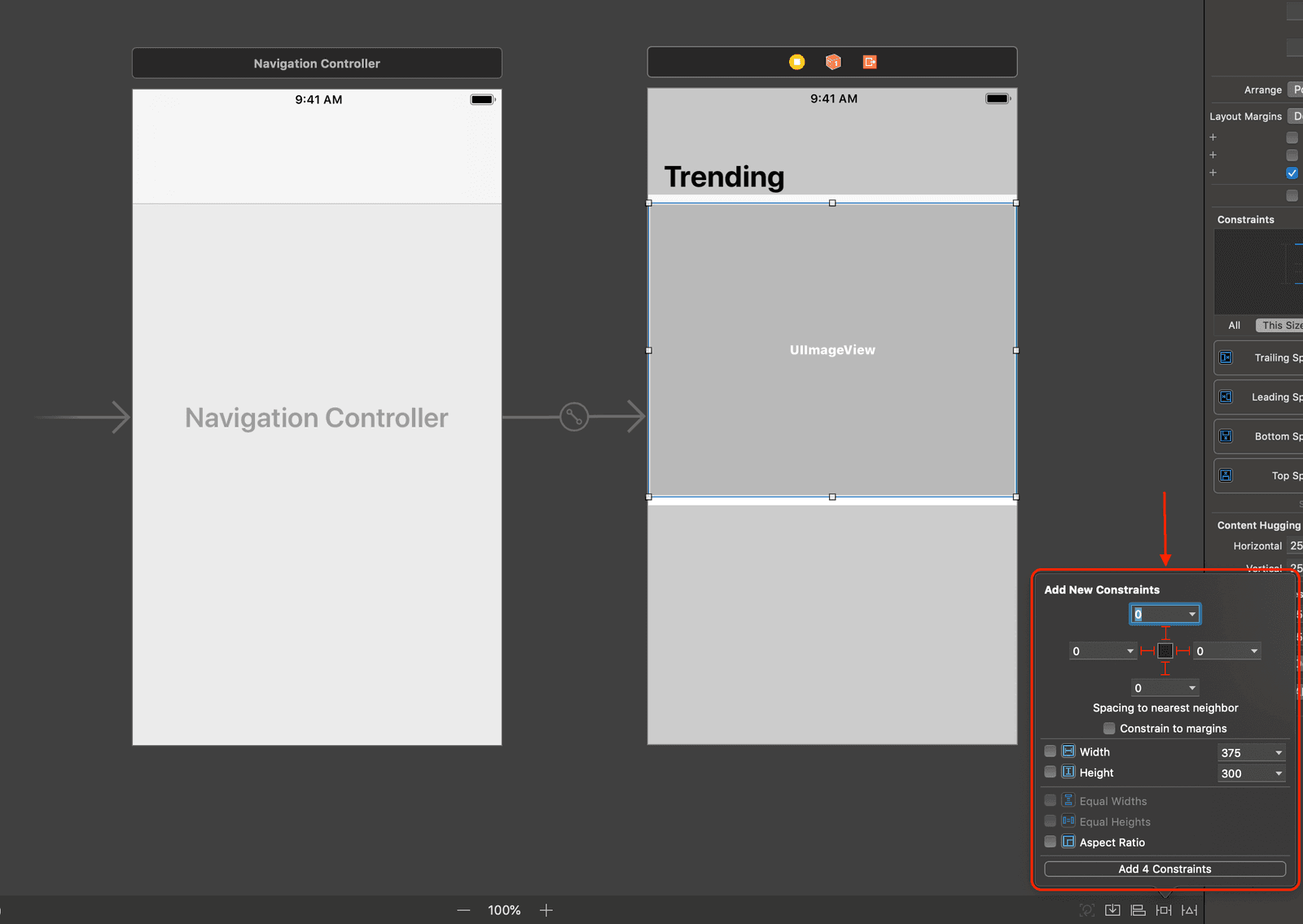This screenshot has width=1303, height=924.
Task: Open the bottom spacing dropdown arrow
Action: pos(1192,689)
